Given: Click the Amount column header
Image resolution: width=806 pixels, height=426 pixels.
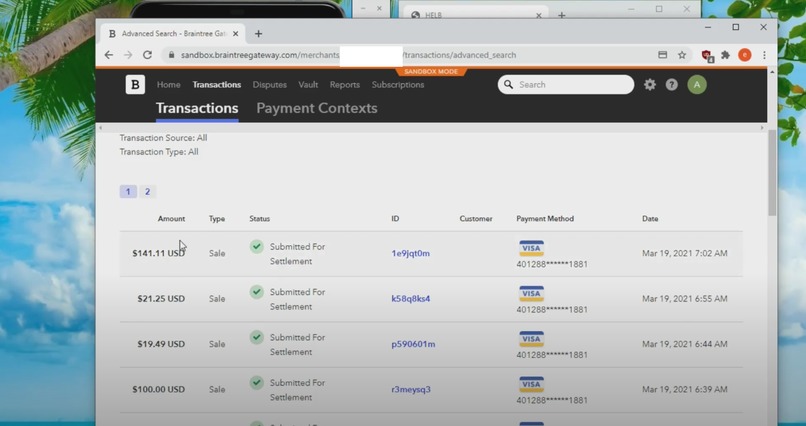Looking at the screenshot, I should (171, 219).
